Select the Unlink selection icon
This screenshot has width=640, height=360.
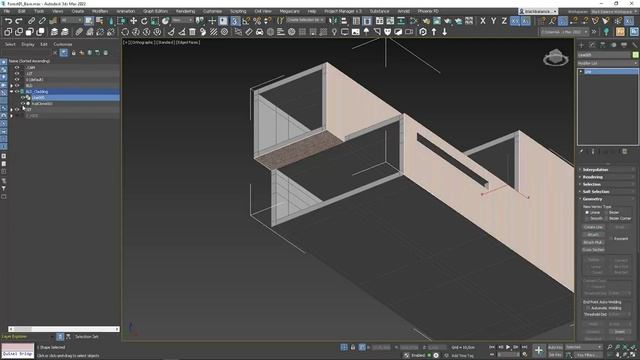pos(42,21)
